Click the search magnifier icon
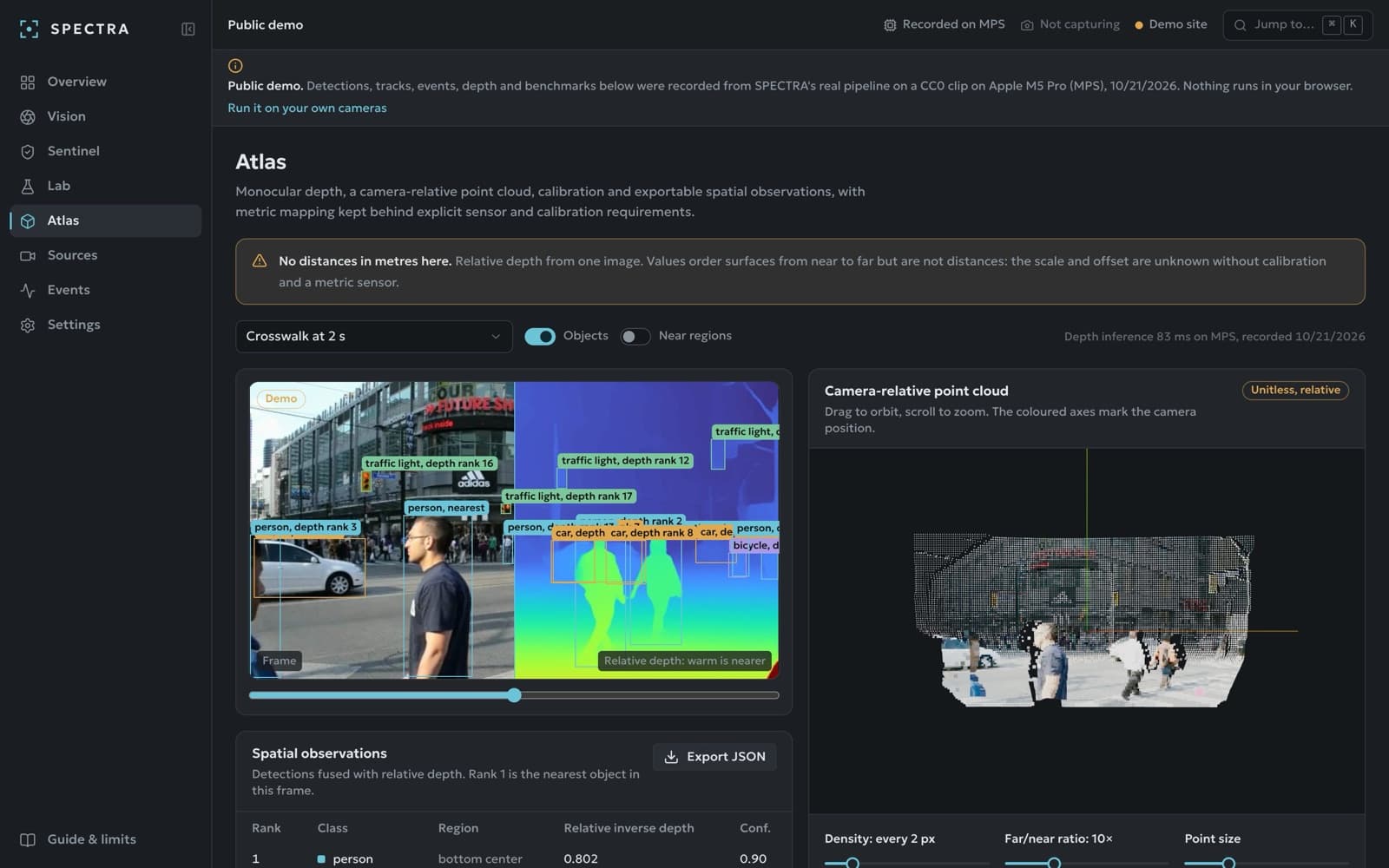Viewport: 1389px width, 868px height. pyautogui.click(x=1240, y=25)
